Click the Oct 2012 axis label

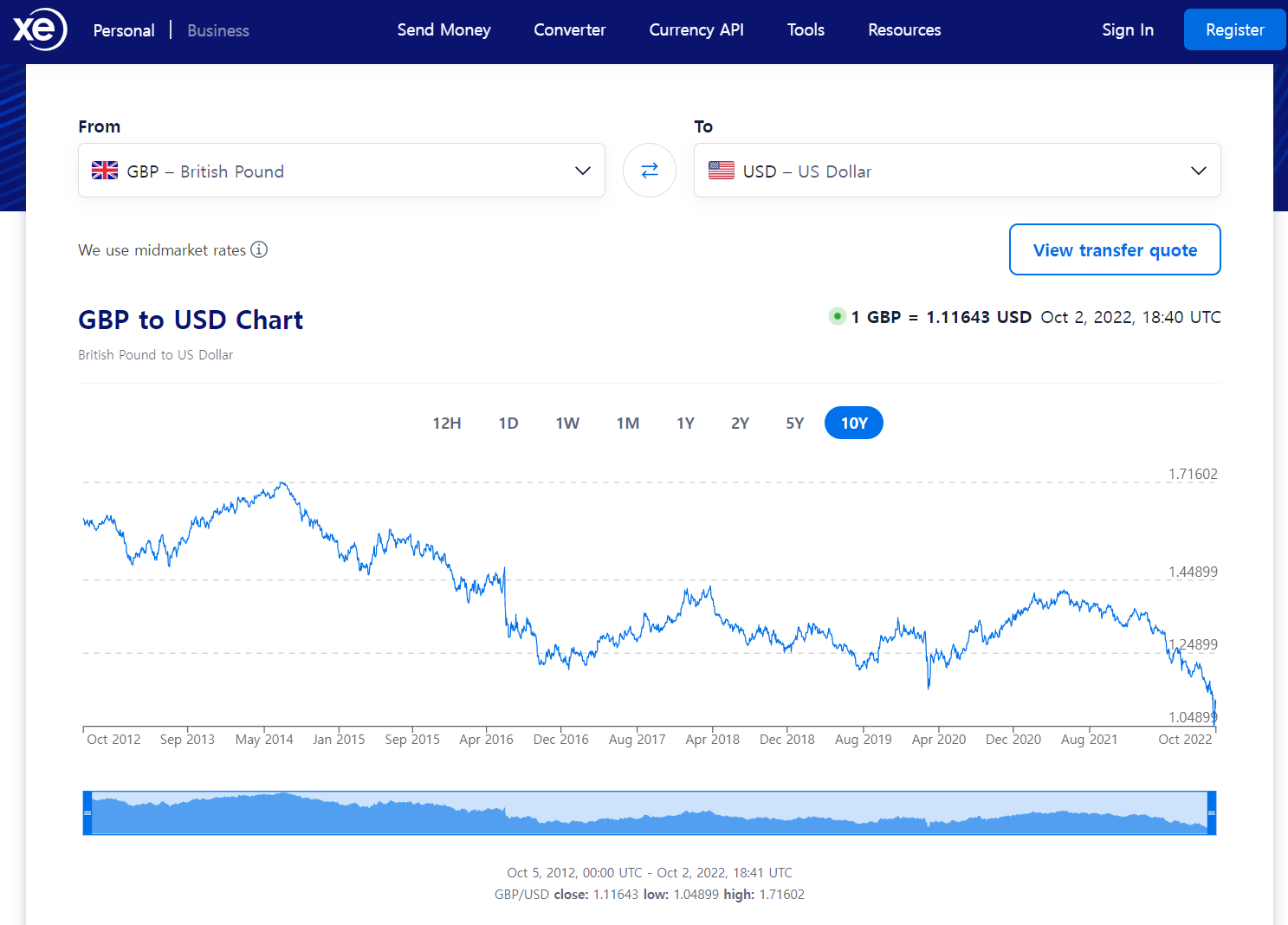pyautogui.click(x=113, y=739)
